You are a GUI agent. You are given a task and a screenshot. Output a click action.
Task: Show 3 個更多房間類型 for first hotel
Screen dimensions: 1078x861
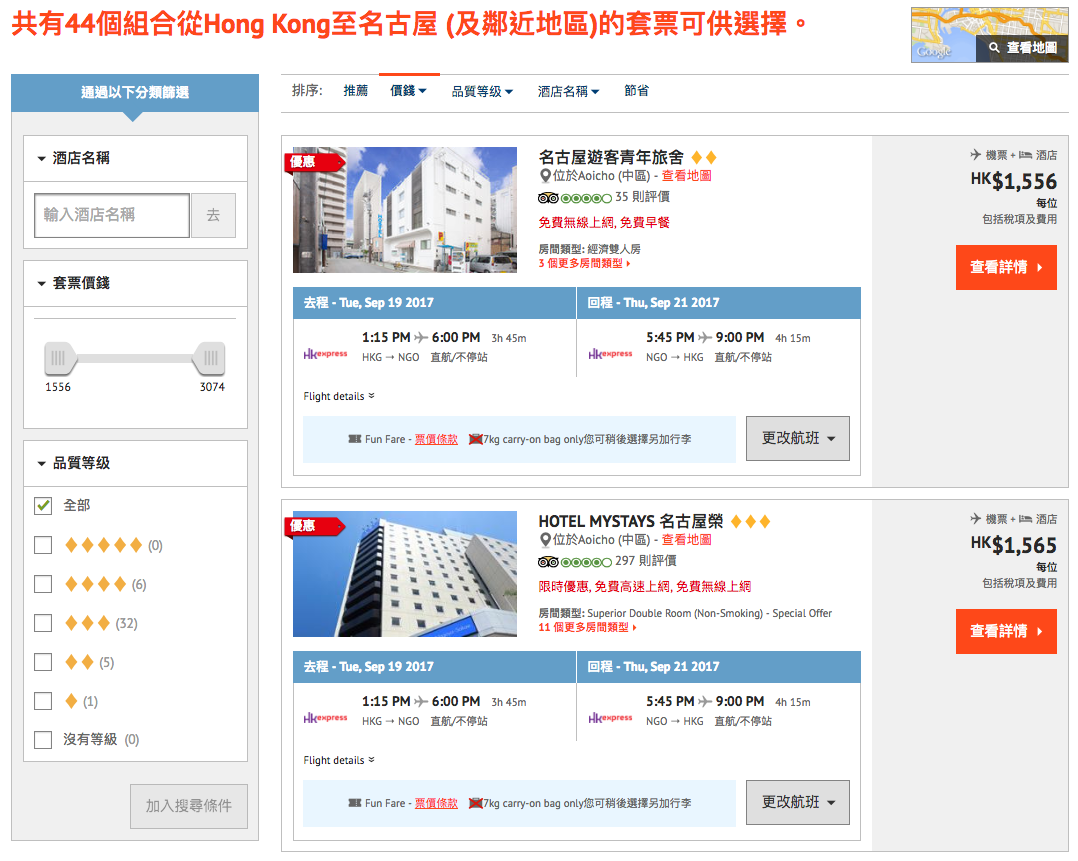click(584, 263)
